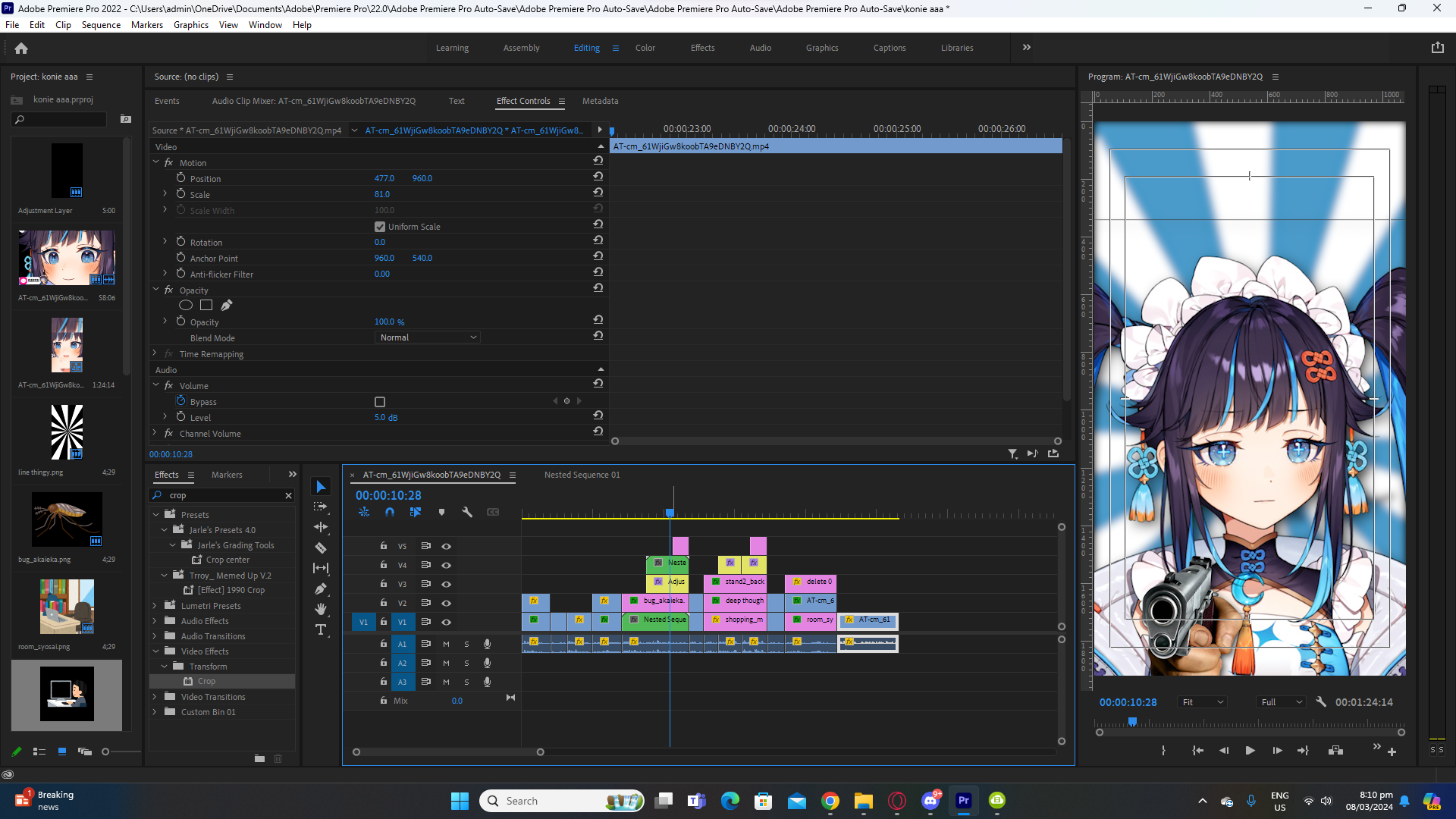Toggle V3 track output eye
Screen dimensions: 1456x819
point(446,584)
